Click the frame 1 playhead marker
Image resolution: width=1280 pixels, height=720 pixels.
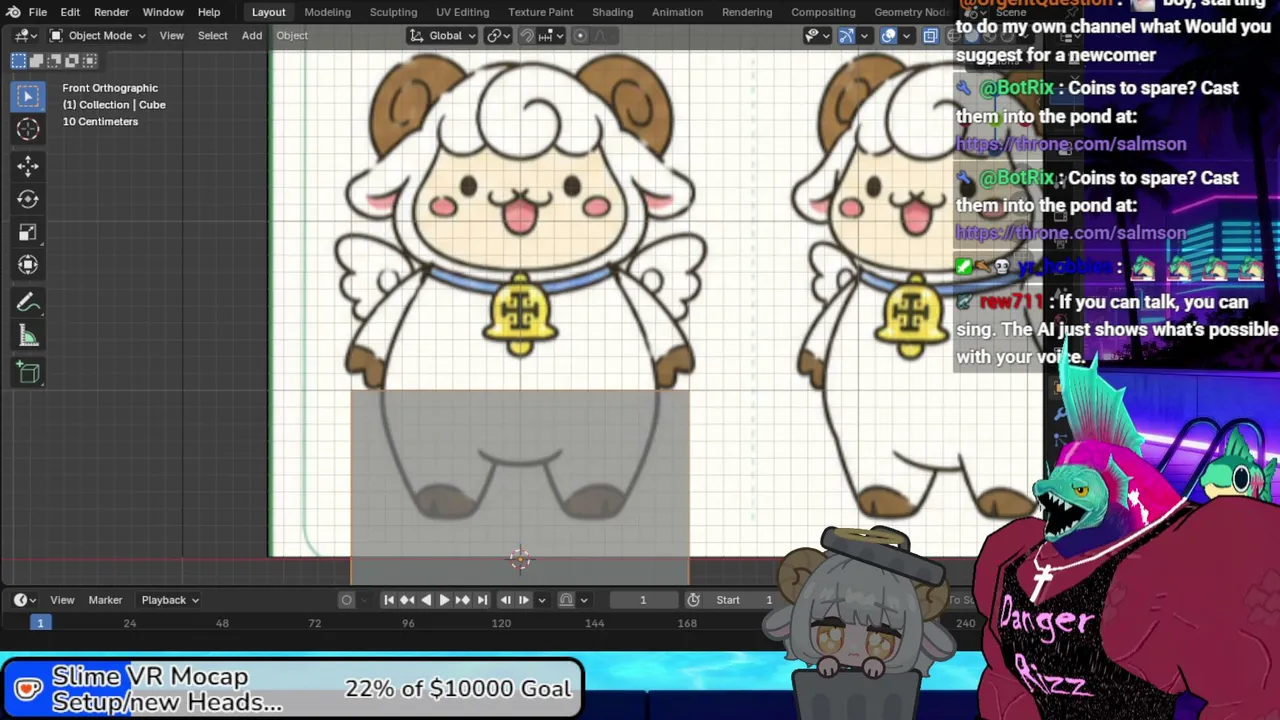click(x=40, y=623)
